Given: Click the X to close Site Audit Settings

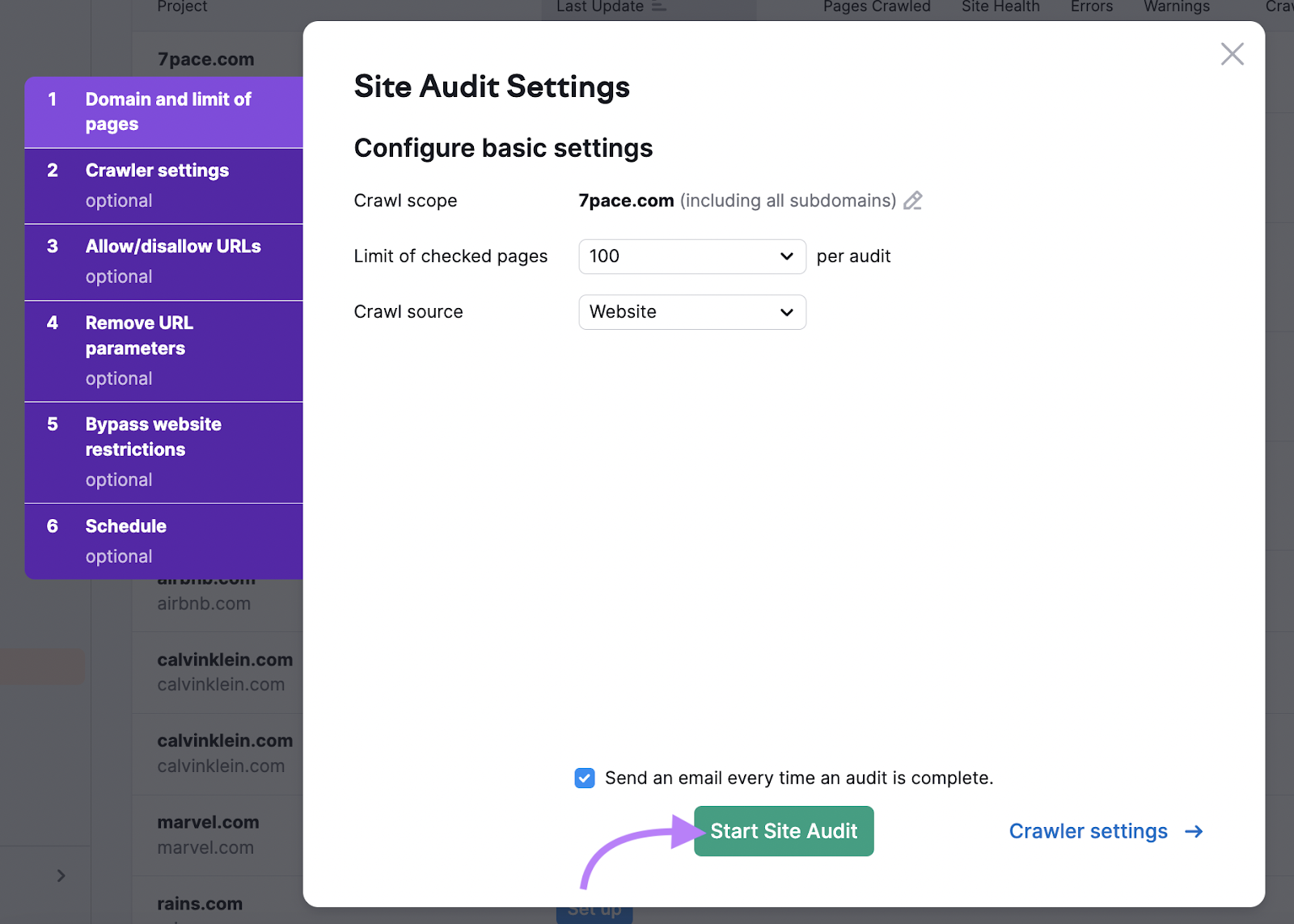Looking at the screenshot, I should 1232,53.
